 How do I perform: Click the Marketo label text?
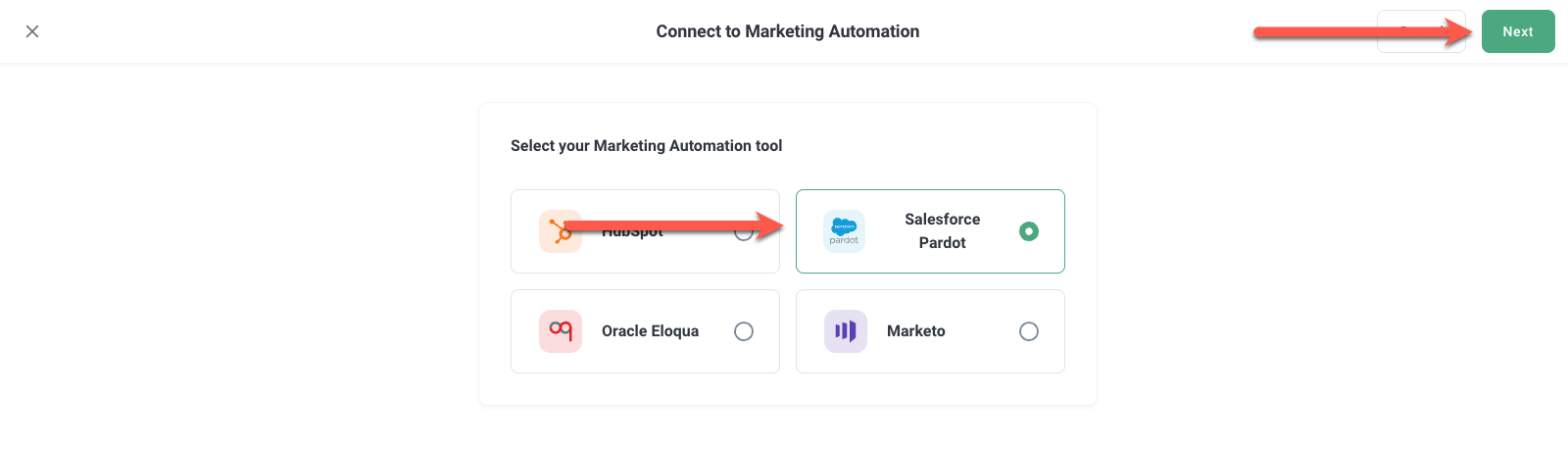pos(915,331)
